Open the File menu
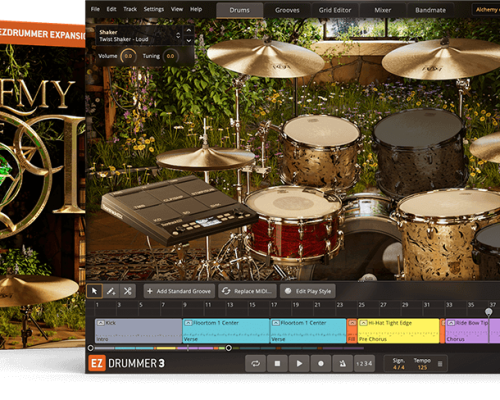This screenshot has width=500, height=400. pyautogui.click(x=95, y=9)
